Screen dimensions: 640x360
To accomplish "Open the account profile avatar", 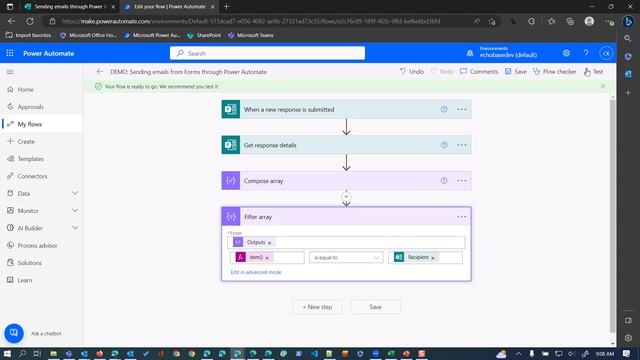I will pyautogui.click(x=606, y=53).
